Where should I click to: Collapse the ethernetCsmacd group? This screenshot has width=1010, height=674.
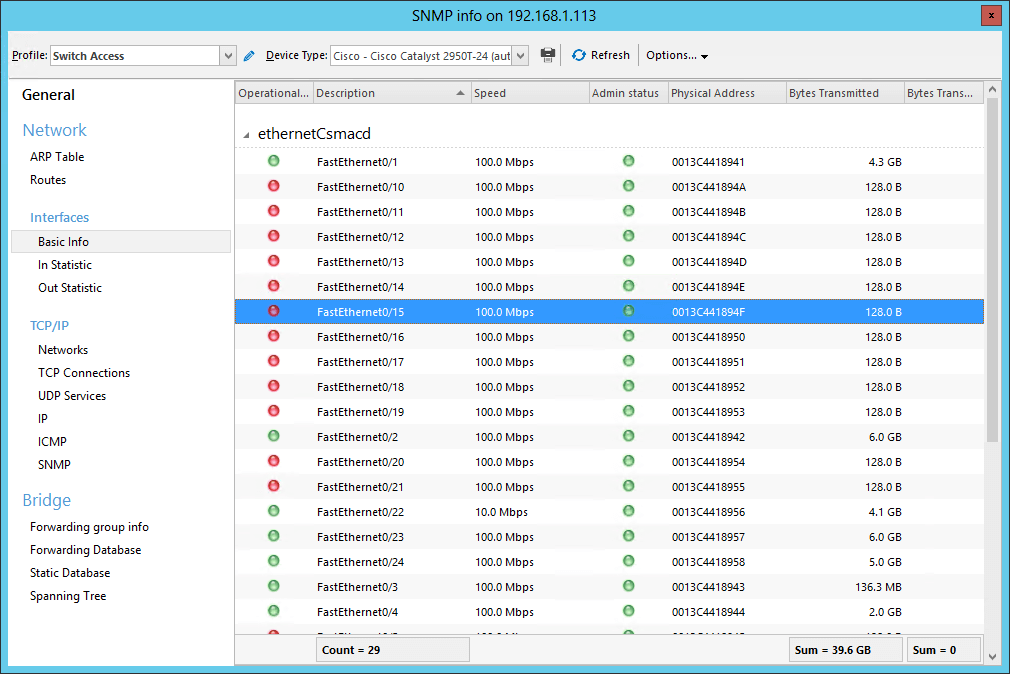tap(246, 135)
